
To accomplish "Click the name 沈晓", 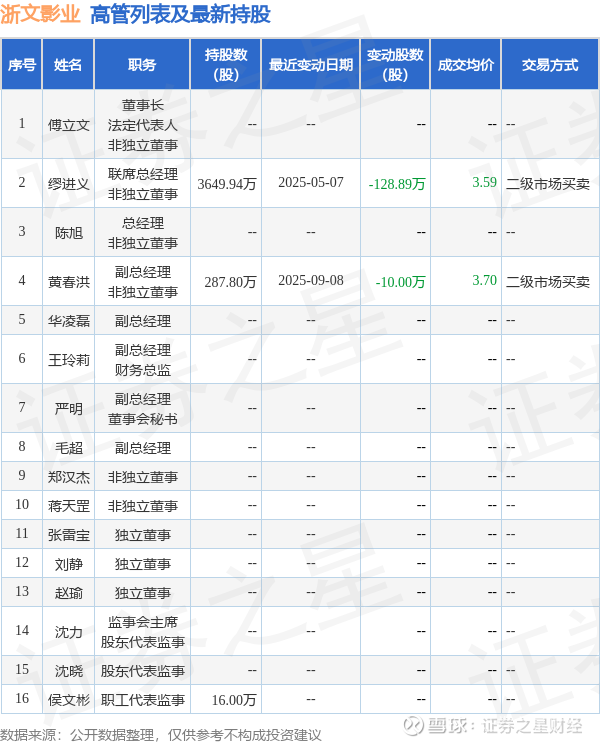I will 69,670.
